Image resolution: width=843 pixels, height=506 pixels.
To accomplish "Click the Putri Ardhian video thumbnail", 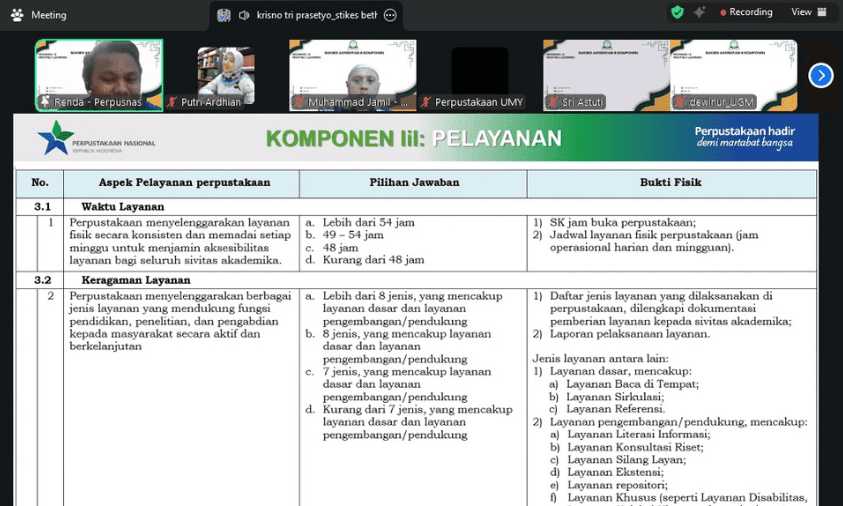I will pos(226,75).
